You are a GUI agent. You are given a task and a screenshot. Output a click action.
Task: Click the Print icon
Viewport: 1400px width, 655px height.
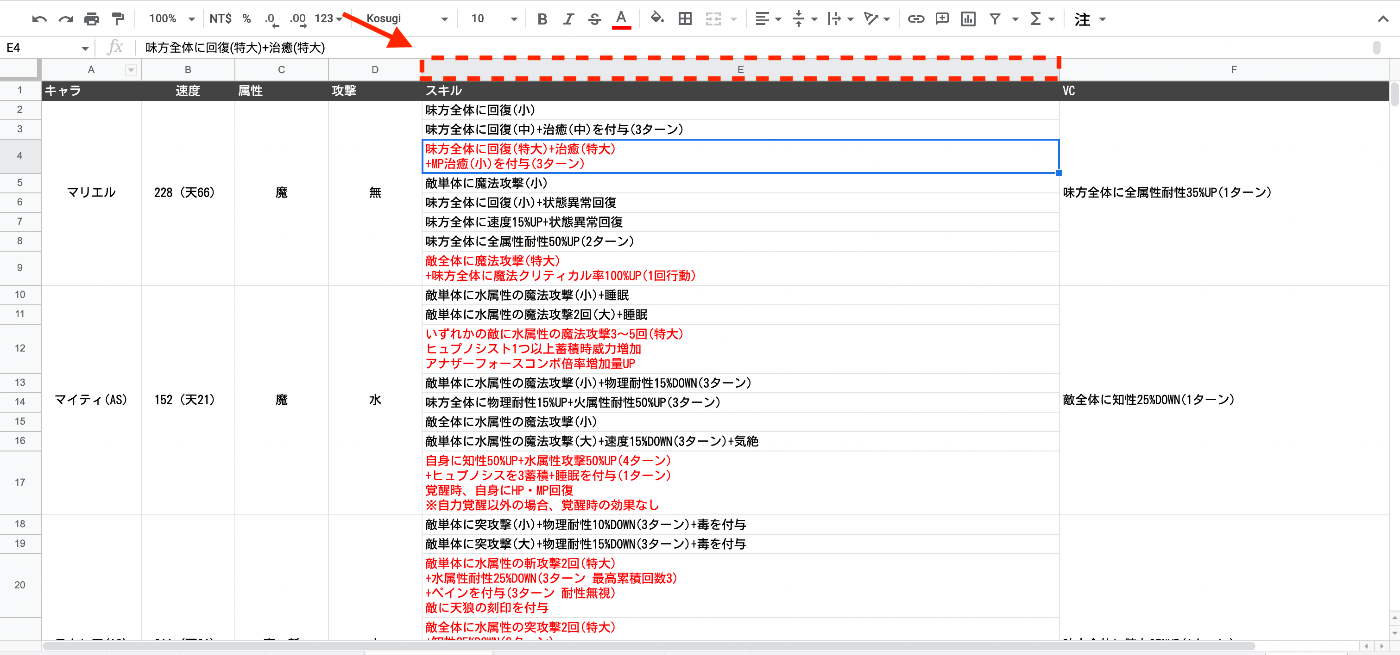(92, 19)
